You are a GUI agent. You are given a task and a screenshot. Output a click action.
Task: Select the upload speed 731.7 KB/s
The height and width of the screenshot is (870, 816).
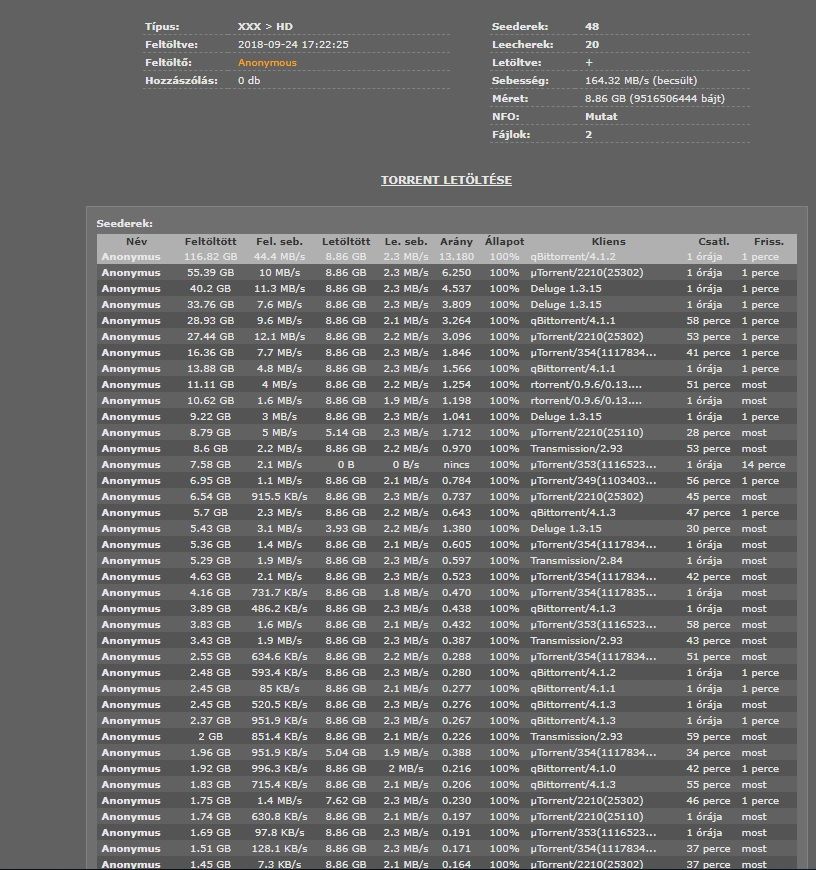[x=279, y=593]
